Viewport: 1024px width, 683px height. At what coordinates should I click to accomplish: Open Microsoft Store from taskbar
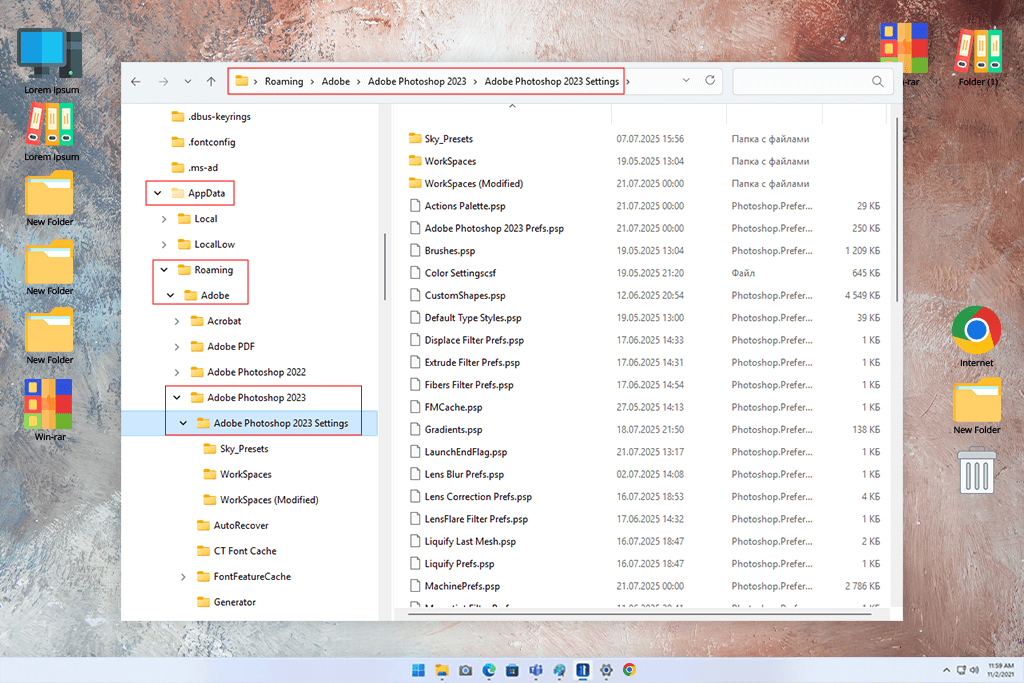(x=513, y=670)
